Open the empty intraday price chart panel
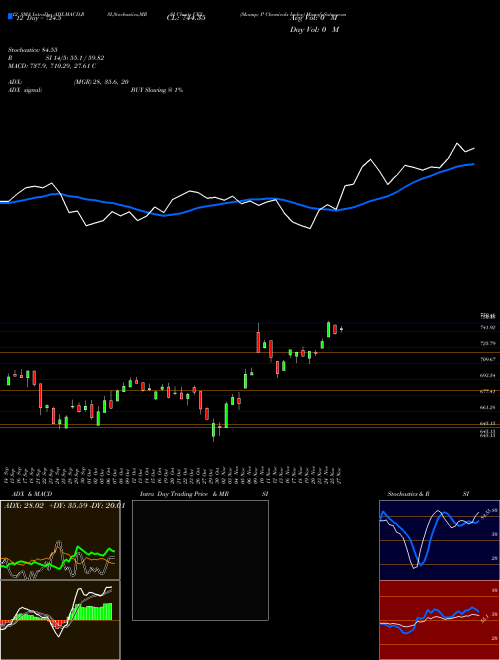This screenshot has width=500, height=660. click(x=200, y=560)
